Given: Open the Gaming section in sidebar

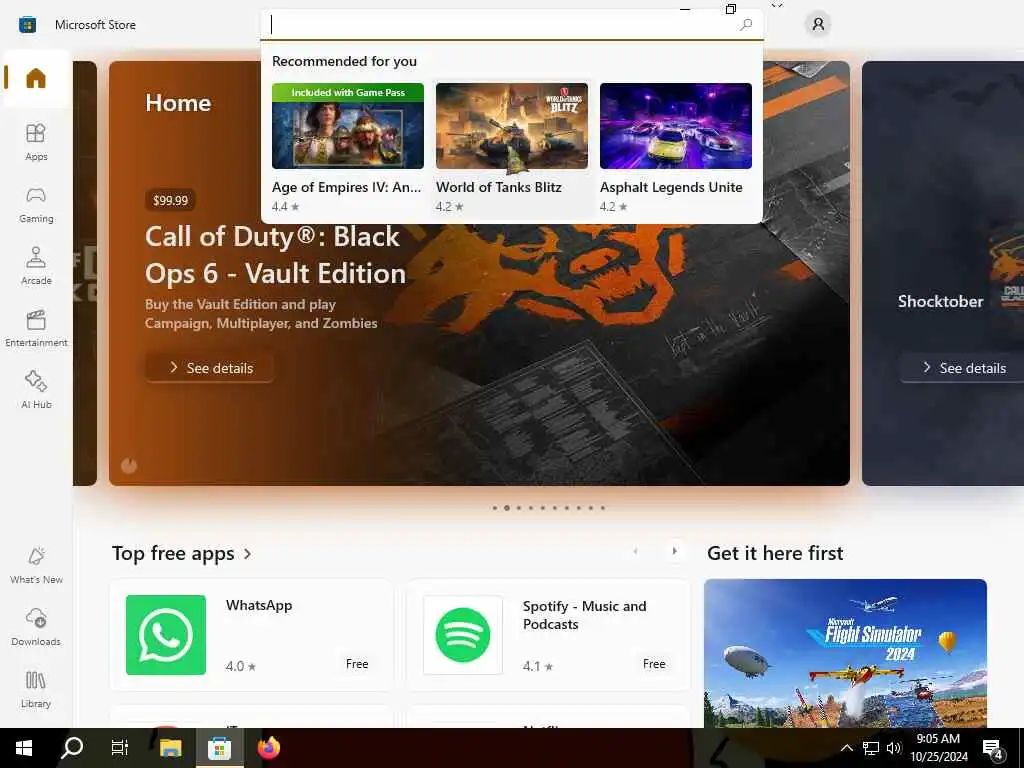Looking at the screenshot, I should (x=36, y=204).
